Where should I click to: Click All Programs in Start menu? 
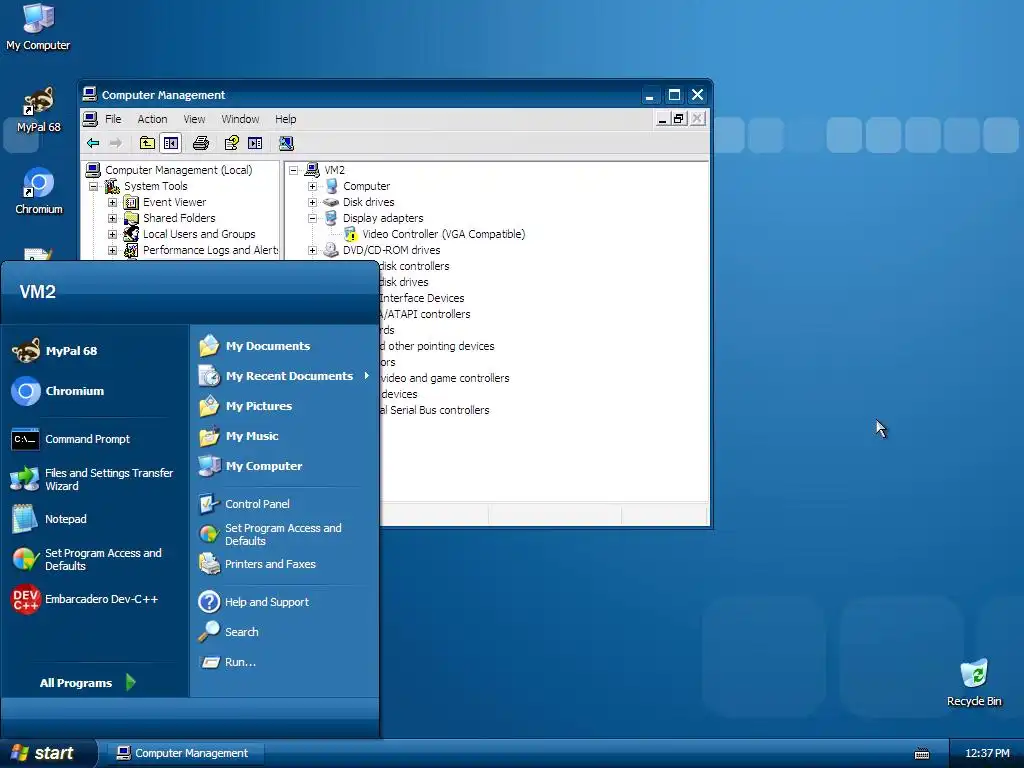pos(87,682)
